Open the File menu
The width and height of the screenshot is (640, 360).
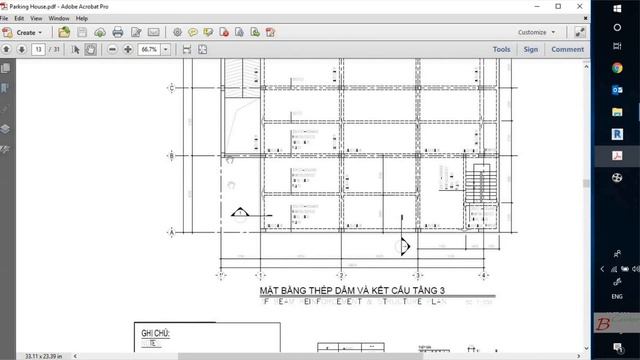pos(4,18)
